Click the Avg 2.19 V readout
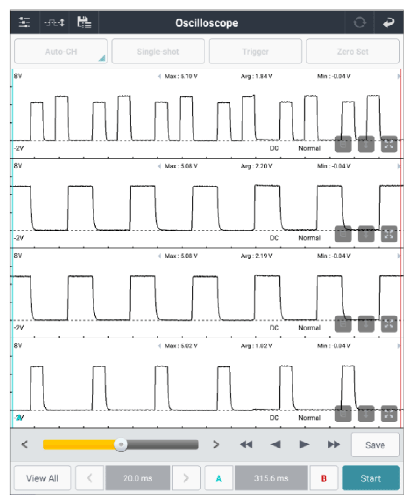The image size is (413, 504). (256, 256)
